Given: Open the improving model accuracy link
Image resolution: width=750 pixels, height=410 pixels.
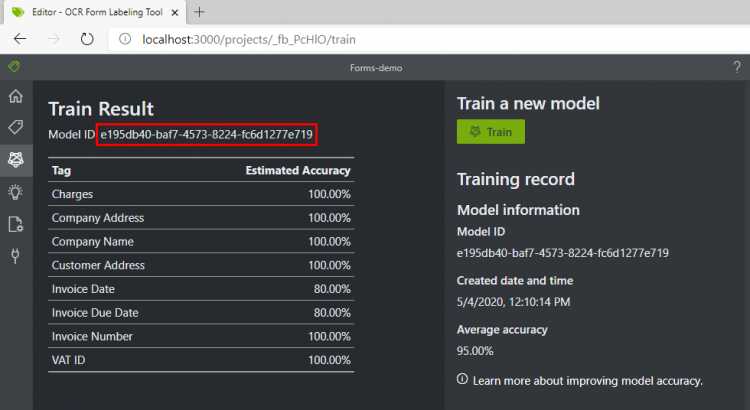Looking at the screenshot, I should (588, 380).
